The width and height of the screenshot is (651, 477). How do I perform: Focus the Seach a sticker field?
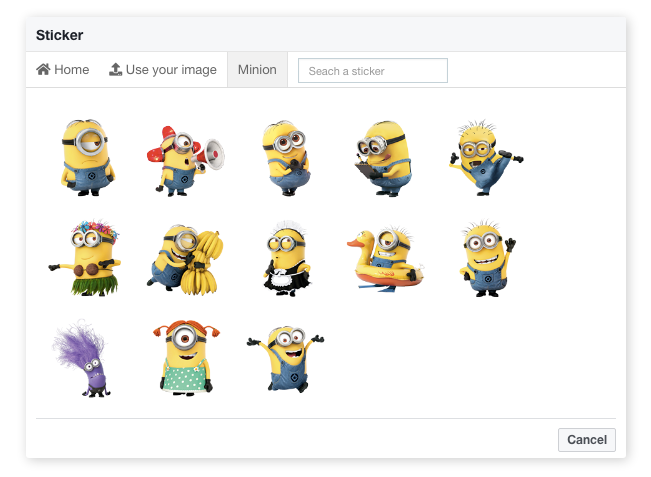[x=373, y=71]
